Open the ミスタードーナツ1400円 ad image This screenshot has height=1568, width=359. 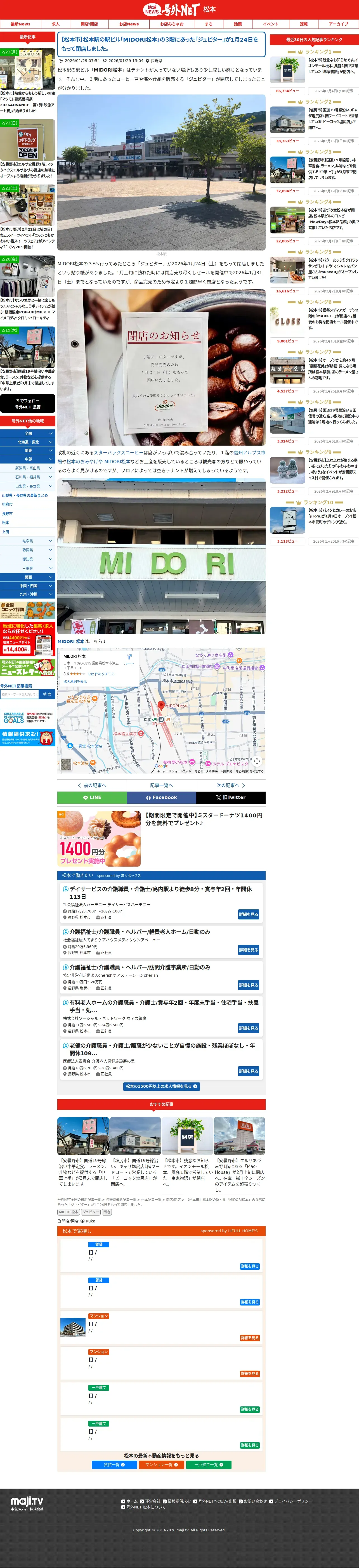[99, 839]
